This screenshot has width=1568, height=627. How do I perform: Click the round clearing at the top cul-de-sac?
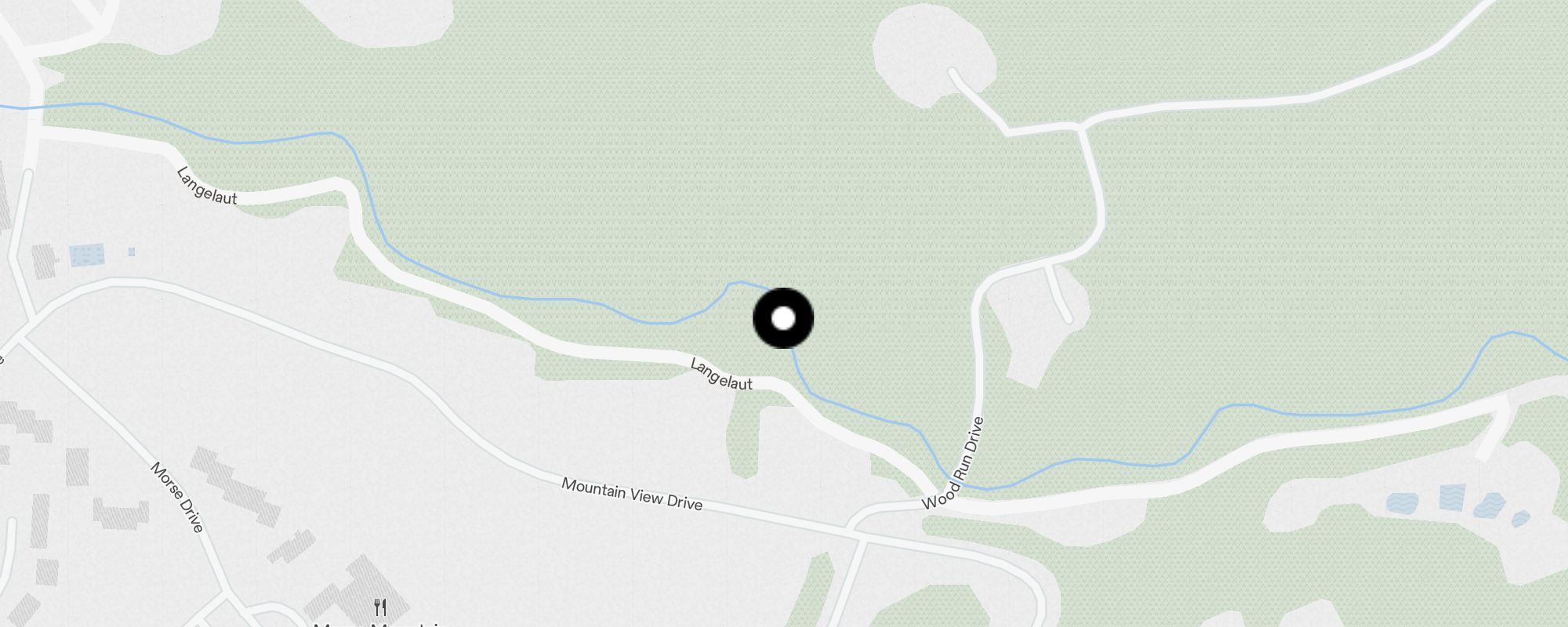tap(933, 55)
